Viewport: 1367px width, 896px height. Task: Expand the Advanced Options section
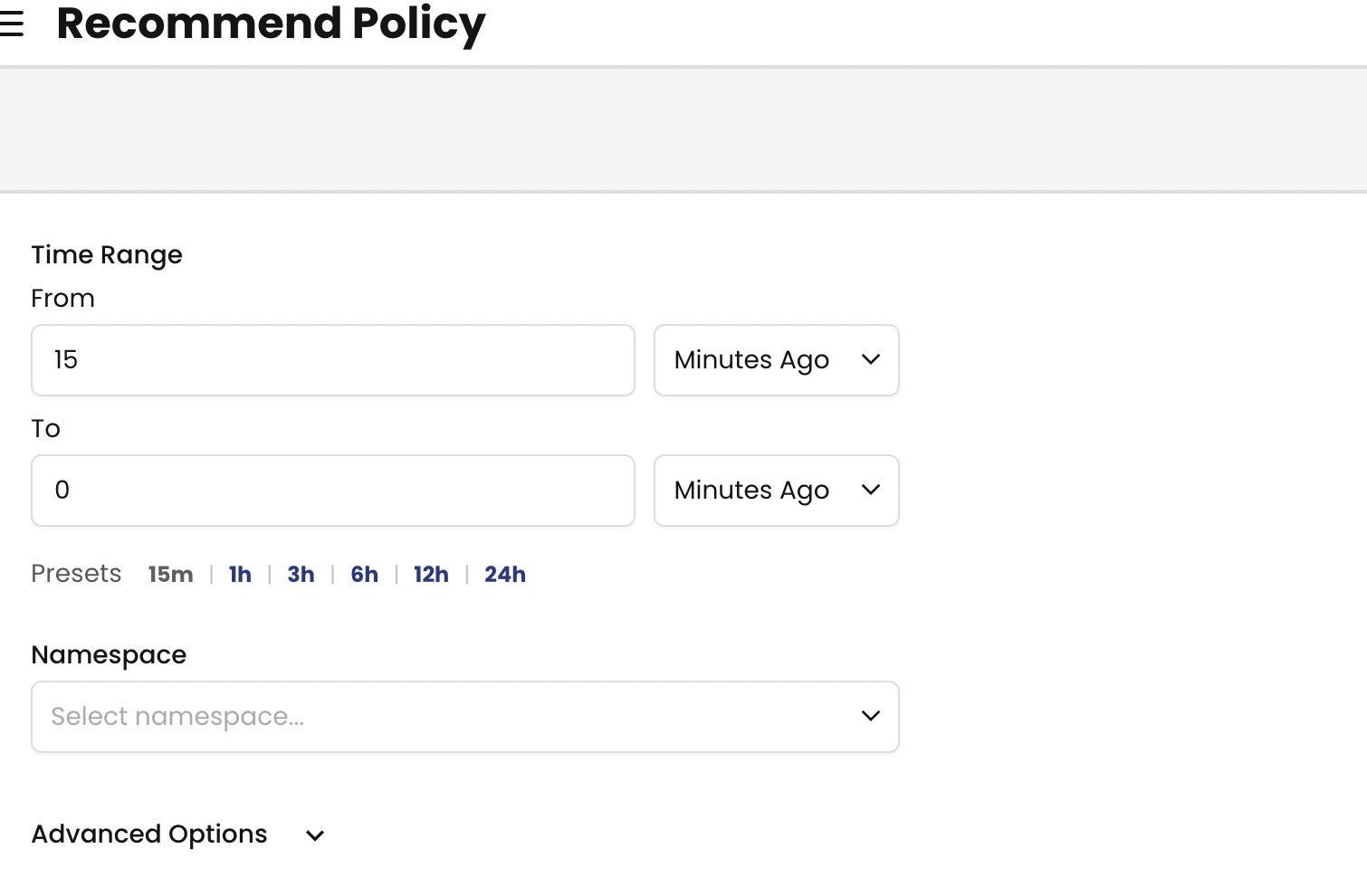pos(149,834)
